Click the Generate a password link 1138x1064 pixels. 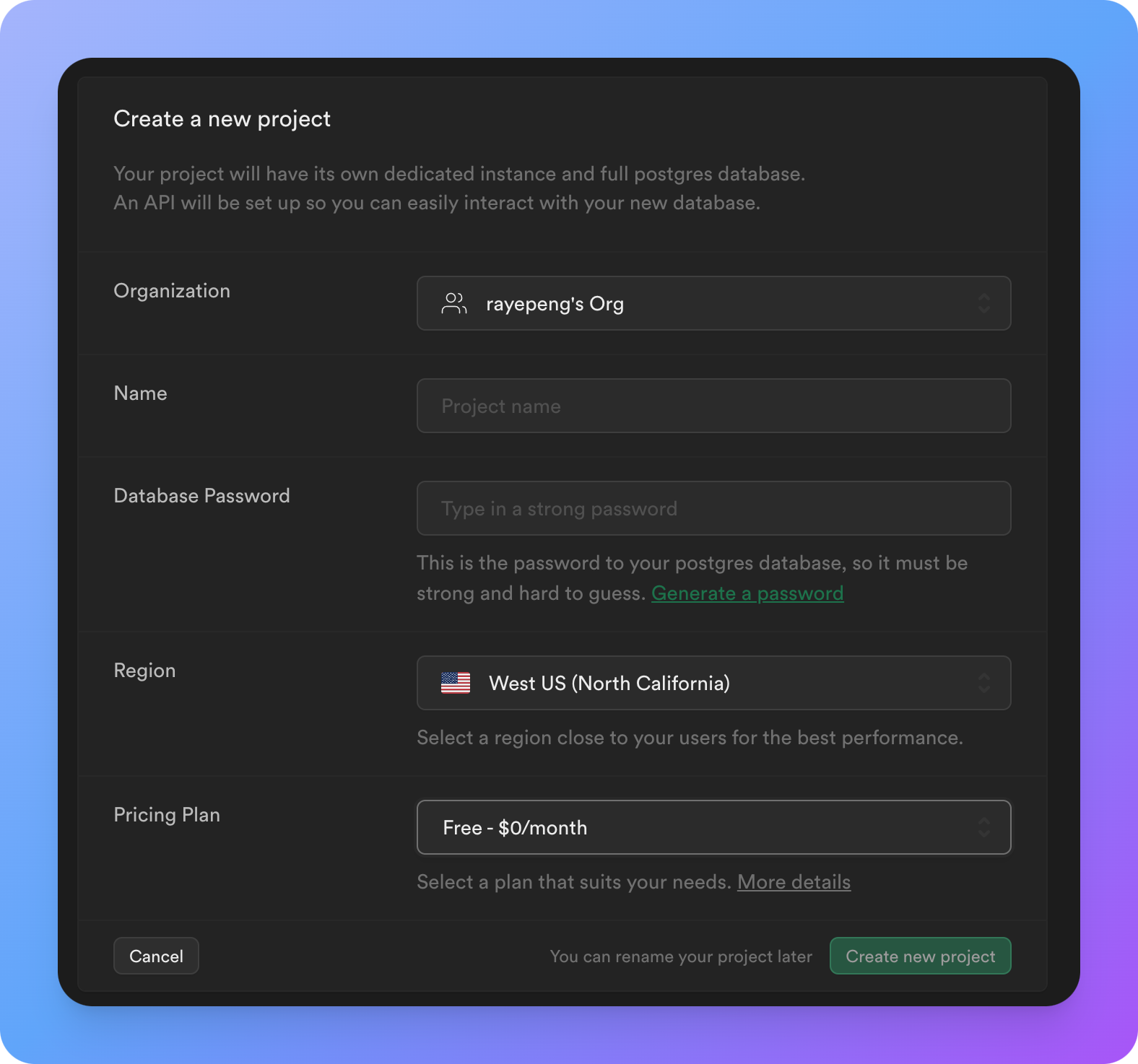(x=747, y=593)
